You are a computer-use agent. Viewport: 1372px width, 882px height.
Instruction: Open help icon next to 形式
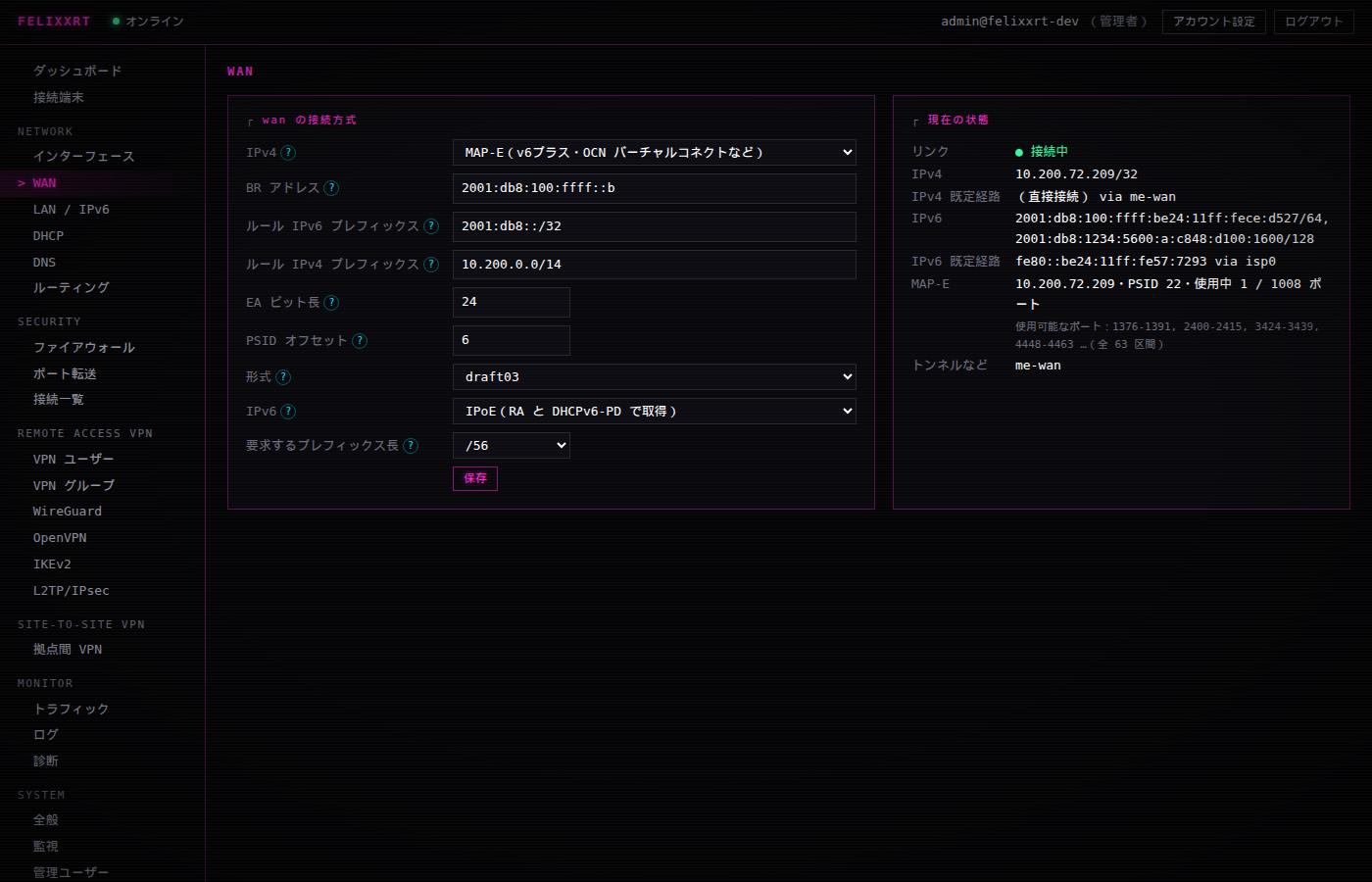coord(283,377)
